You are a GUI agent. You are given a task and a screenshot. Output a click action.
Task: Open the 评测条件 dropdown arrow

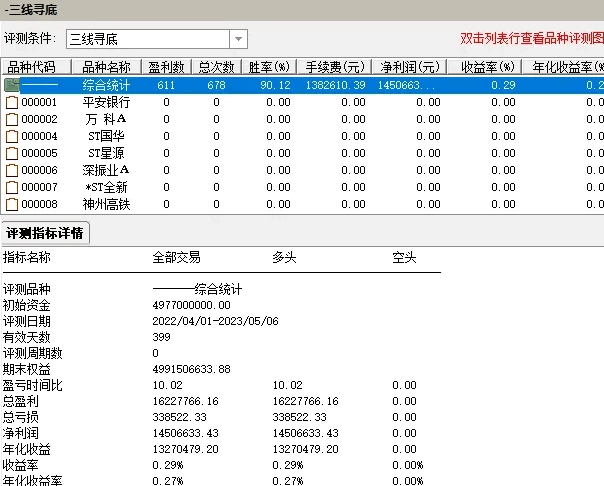pos(238,39)
